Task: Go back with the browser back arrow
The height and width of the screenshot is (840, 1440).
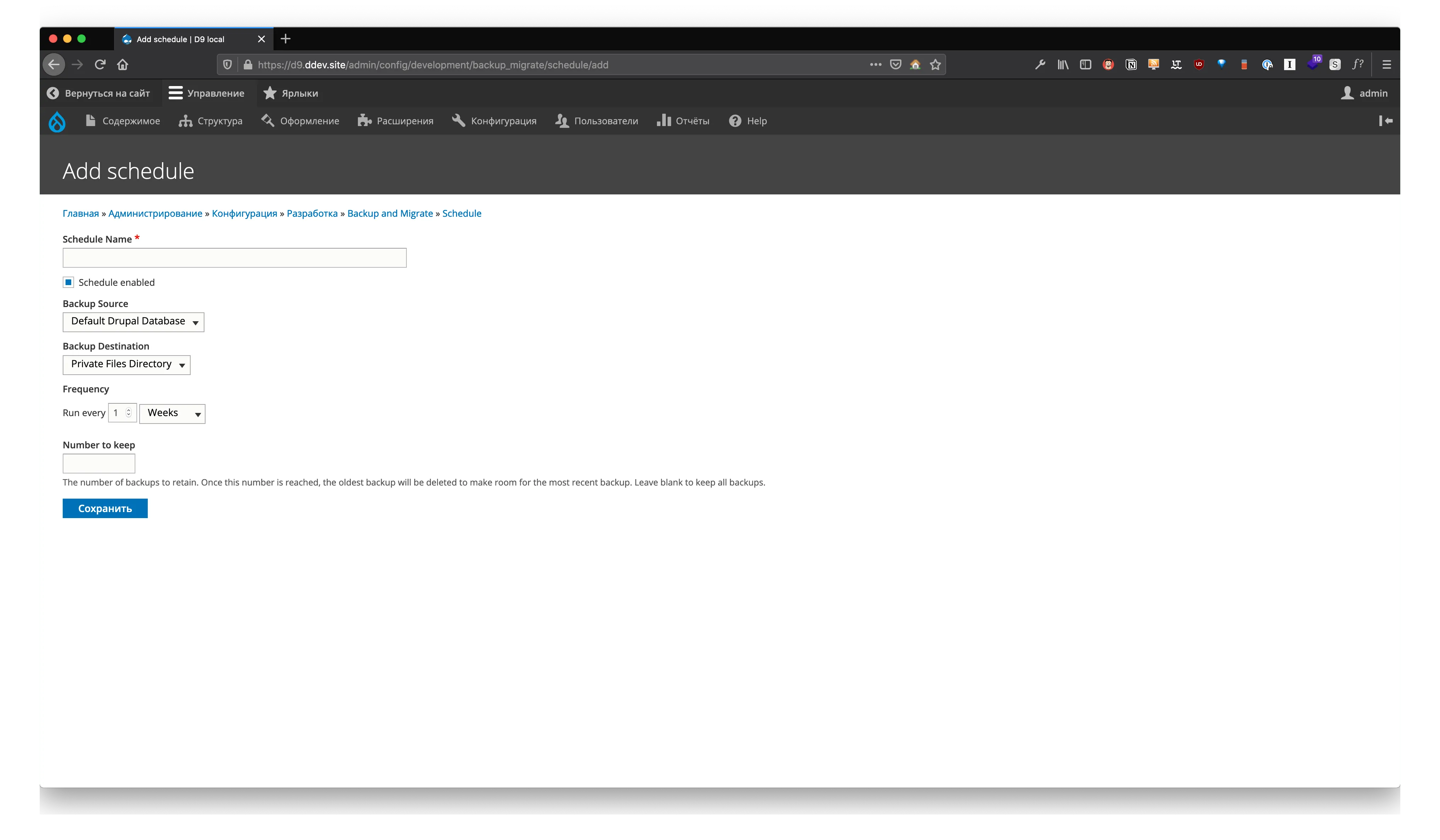Action: (54, 64)
